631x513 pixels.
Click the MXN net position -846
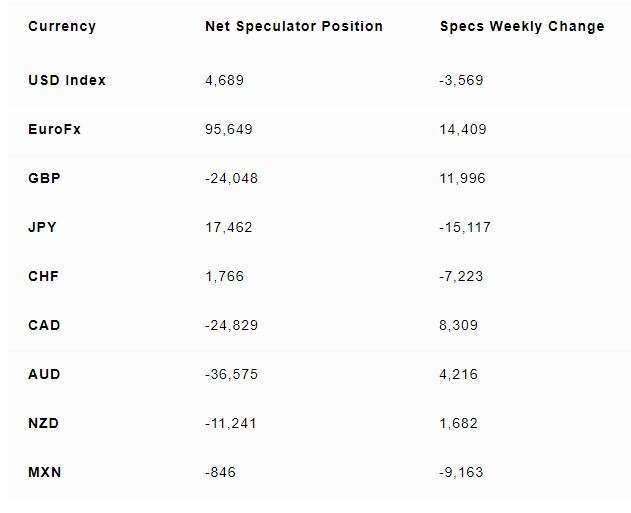pyautogui.click(x=221, y=472)
